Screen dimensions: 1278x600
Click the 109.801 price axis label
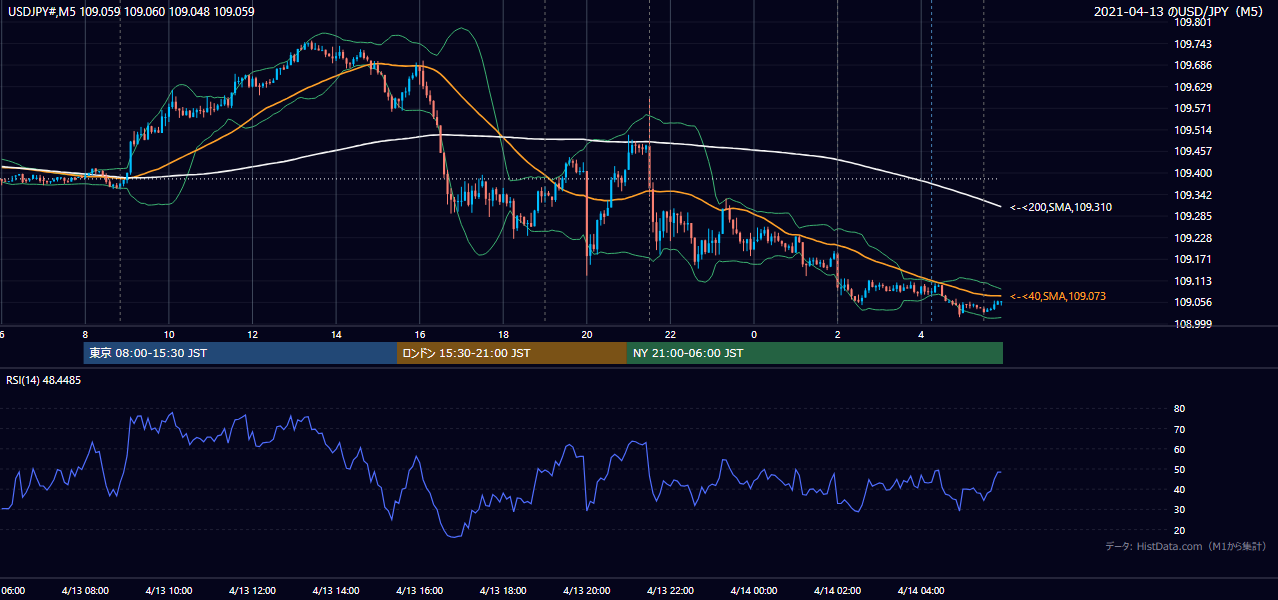pos(1192,22)
